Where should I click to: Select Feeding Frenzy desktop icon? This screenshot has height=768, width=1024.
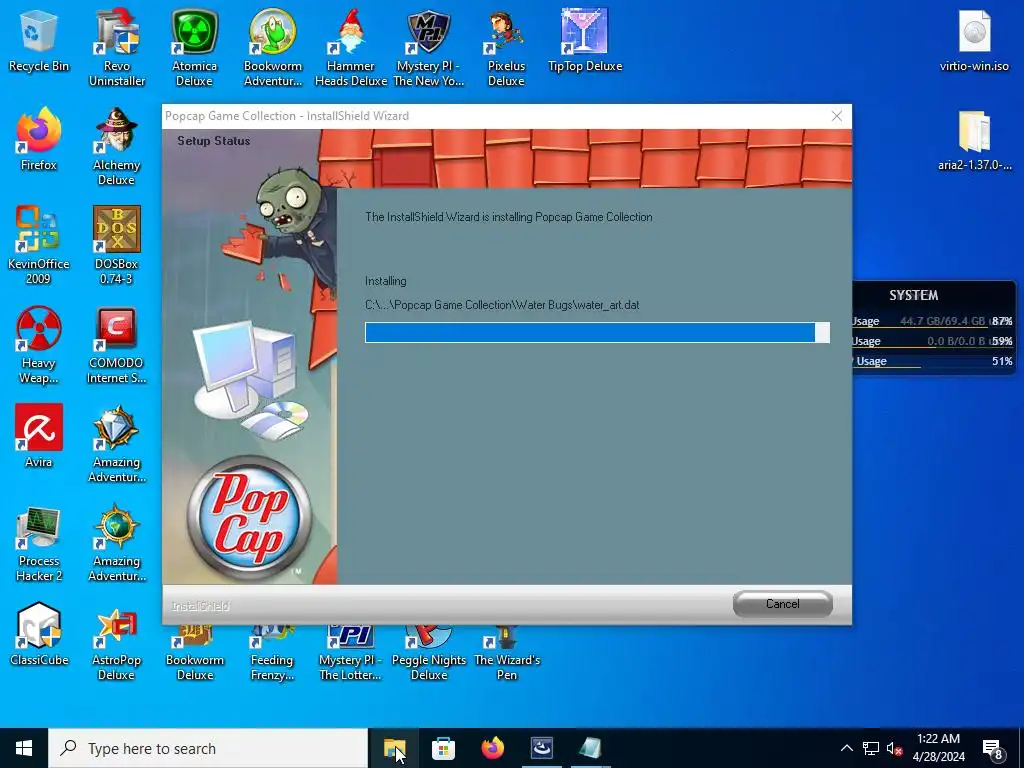pyautogui.click(x=272, y=654)
